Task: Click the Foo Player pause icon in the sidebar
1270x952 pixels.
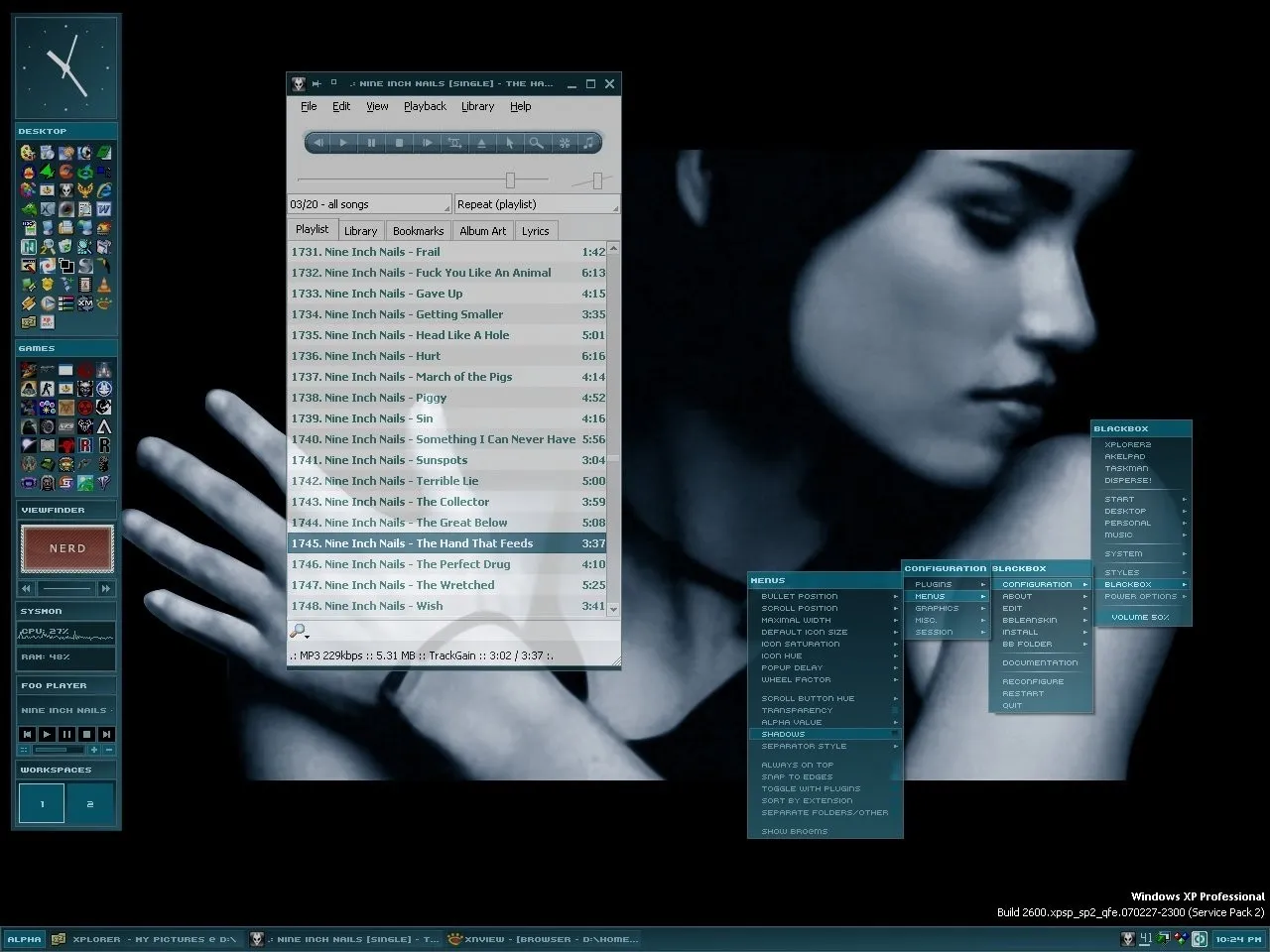Action: click(x=65, y=734)
